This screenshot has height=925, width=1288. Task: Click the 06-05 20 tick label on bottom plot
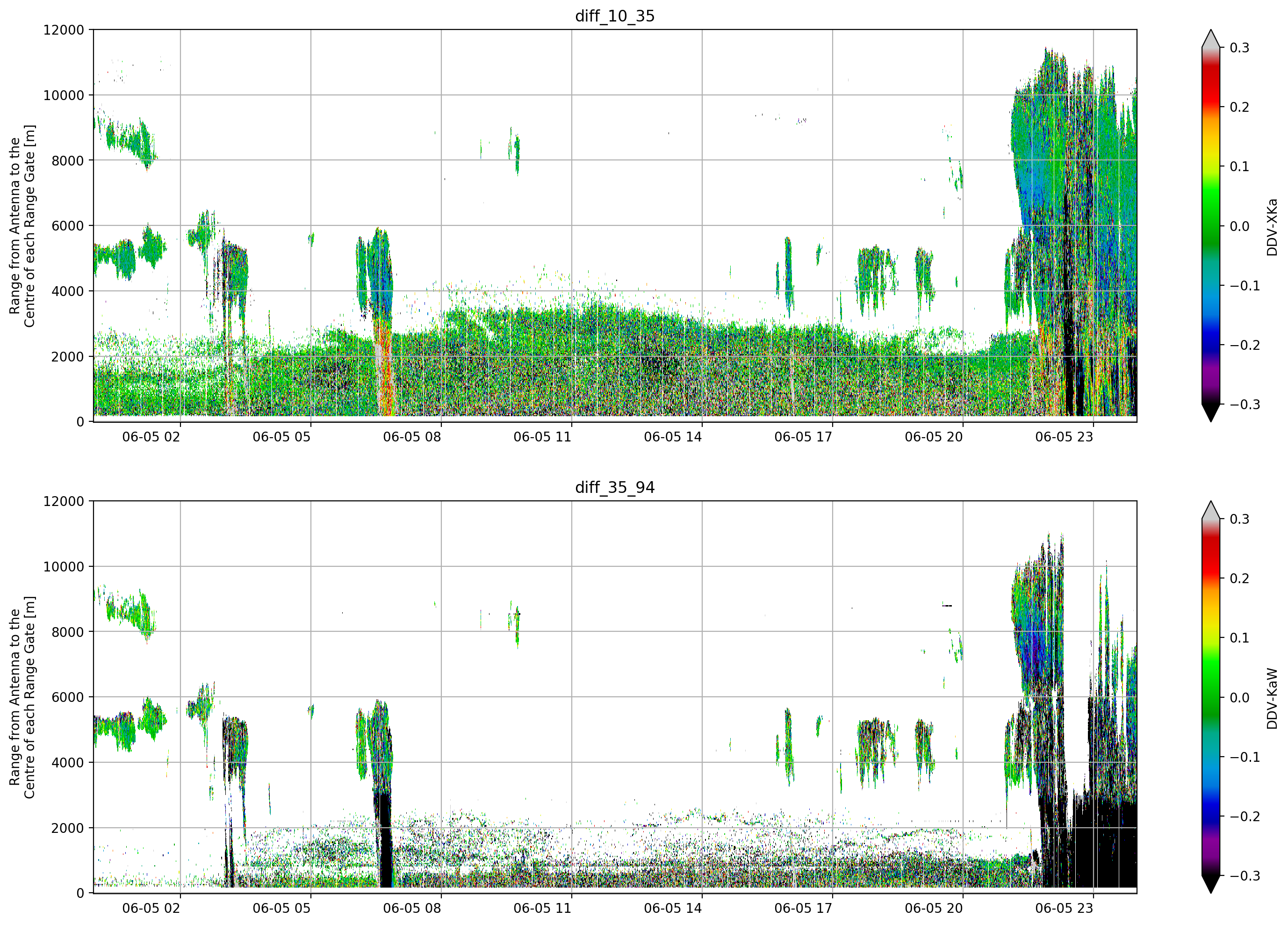point(934,908)
